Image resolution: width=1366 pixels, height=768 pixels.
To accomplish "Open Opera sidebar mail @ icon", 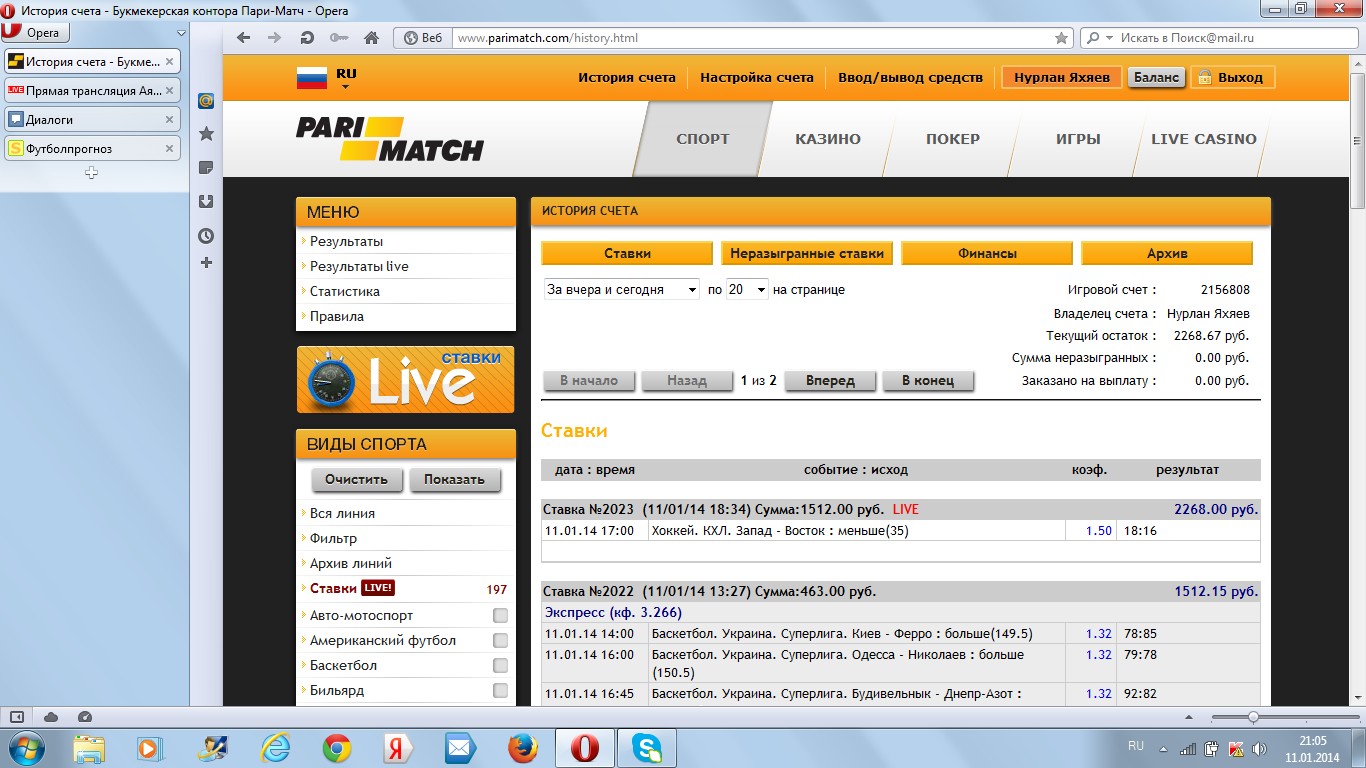I will [206, 100].
